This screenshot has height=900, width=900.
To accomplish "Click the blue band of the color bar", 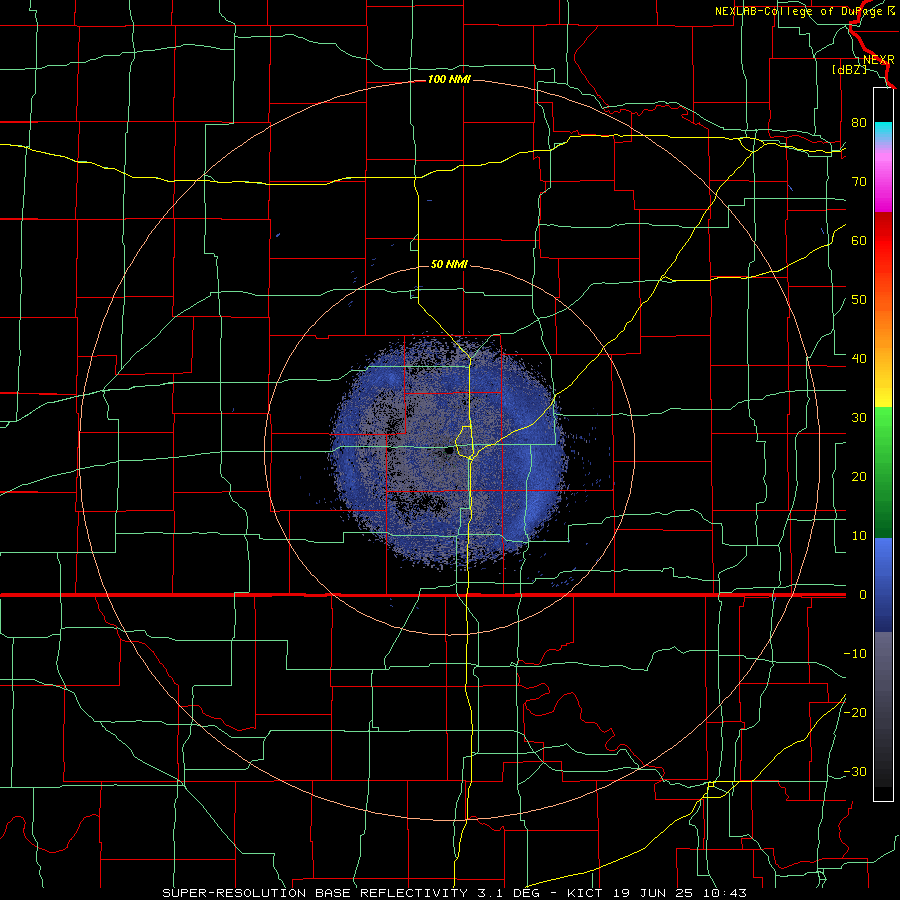I will (883, 584).
